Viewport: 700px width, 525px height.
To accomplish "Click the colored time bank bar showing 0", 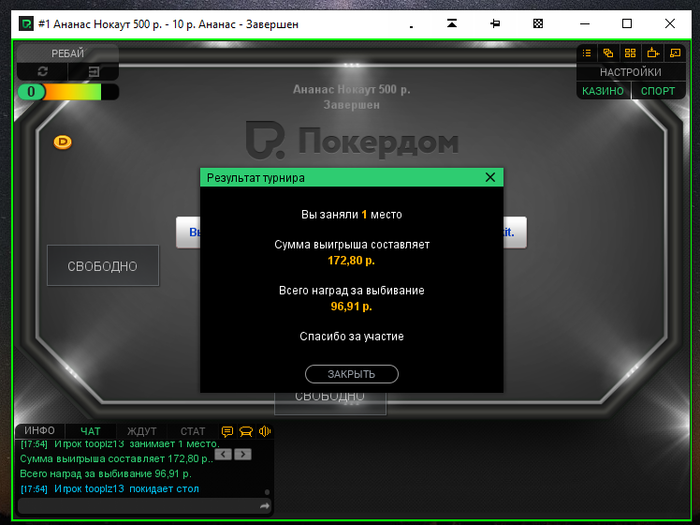I will coord(68,92).
